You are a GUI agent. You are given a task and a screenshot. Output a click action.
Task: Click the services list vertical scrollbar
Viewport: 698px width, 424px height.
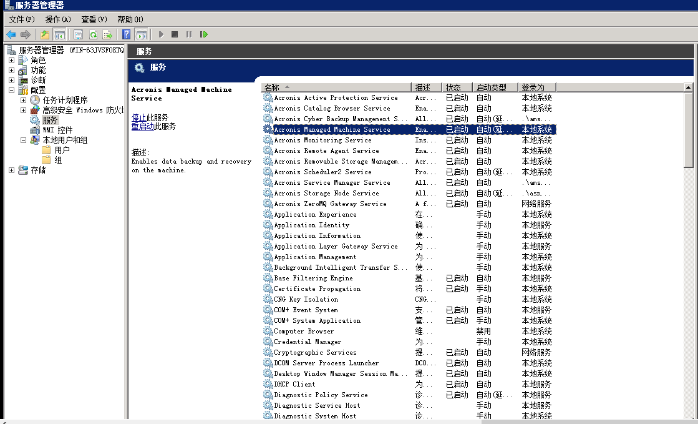point(690,250)
